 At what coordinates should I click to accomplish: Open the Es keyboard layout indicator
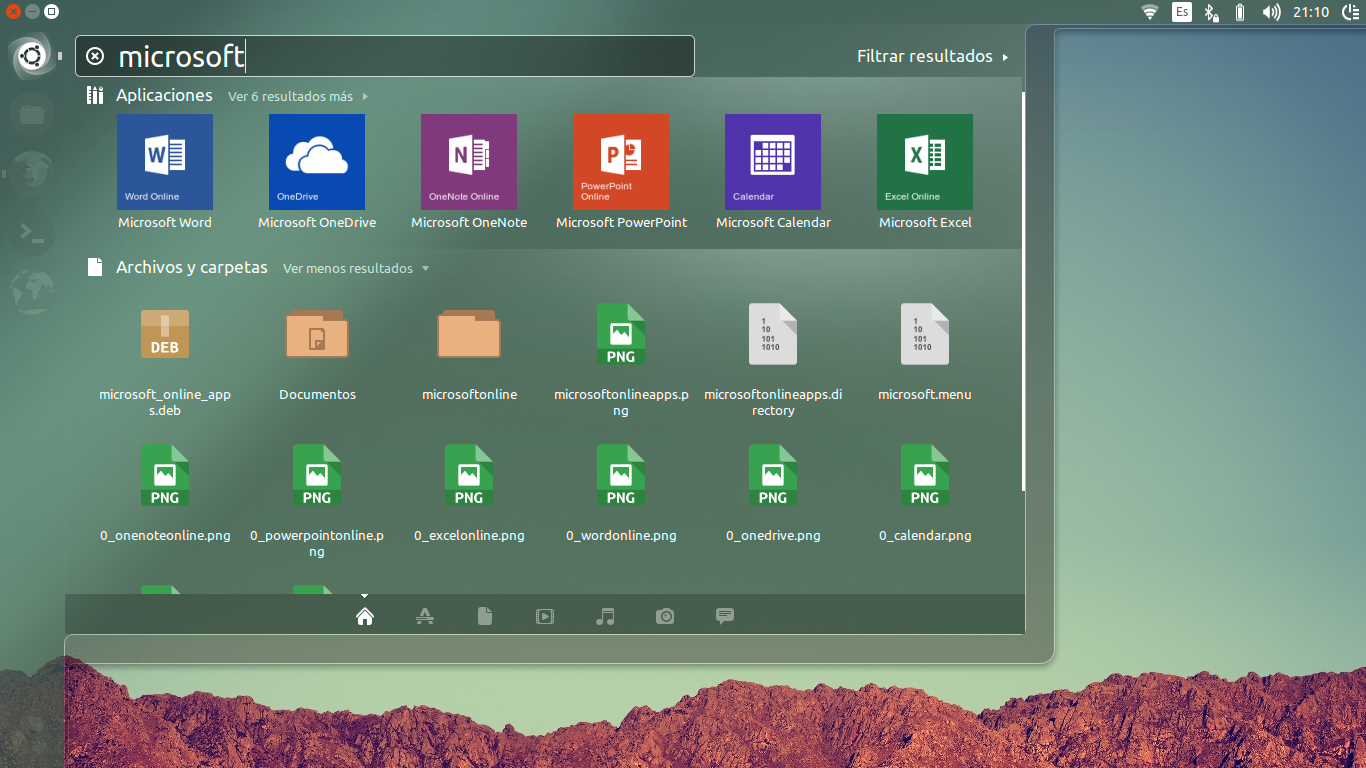point(1182,12)
